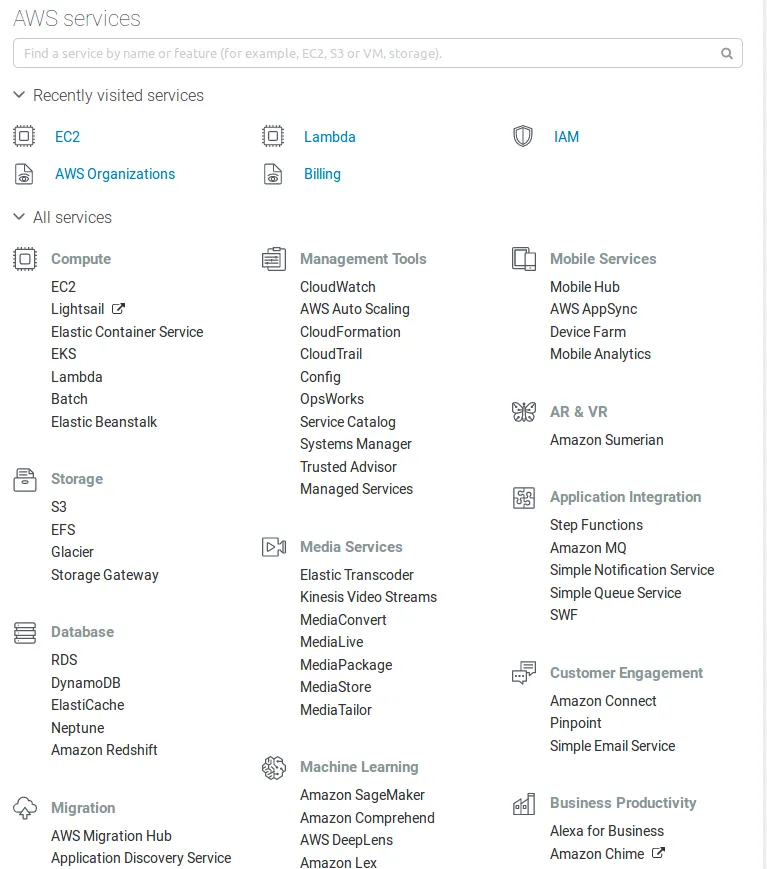
Task: Open IAM from recently visited services
Action: click(566, 137)
